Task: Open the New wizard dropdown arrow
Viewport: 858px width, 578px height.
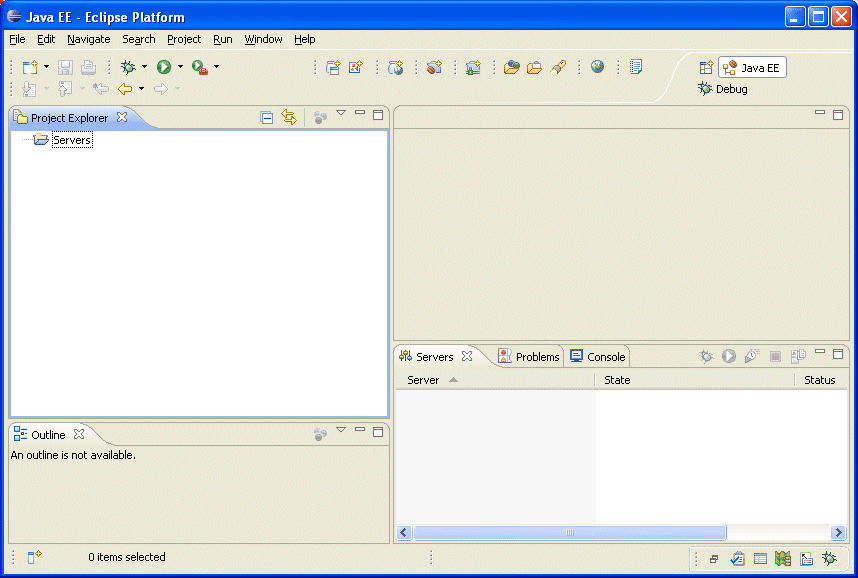Action: 46,67
